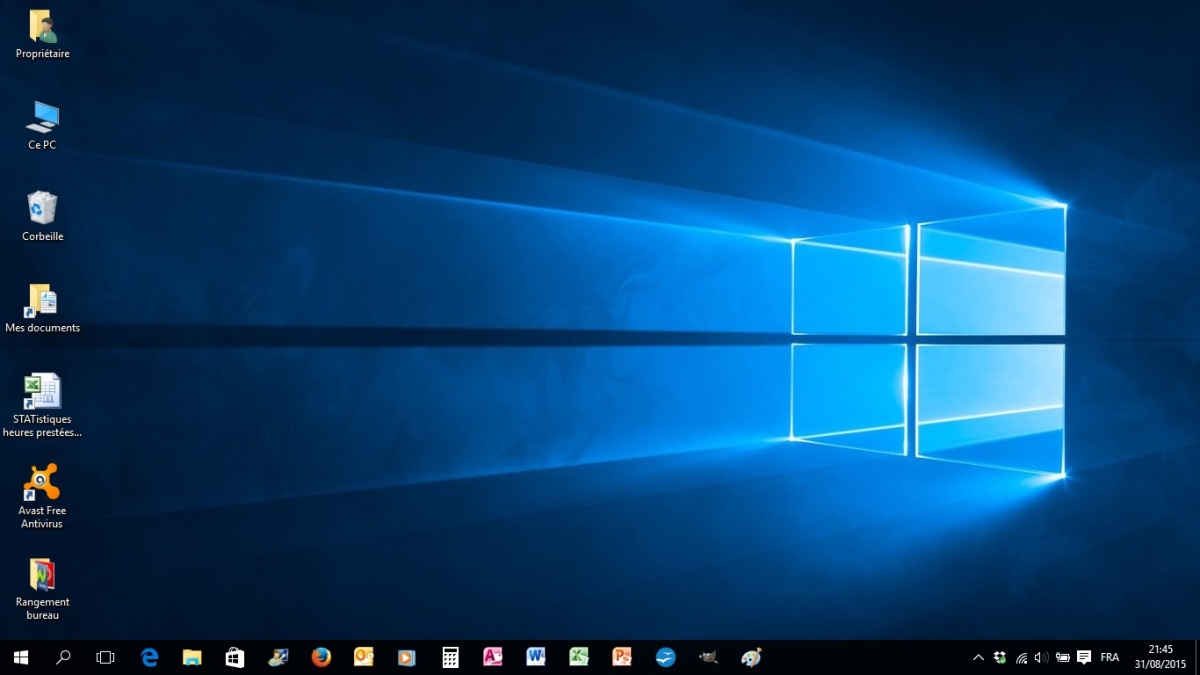Launch Microsoft Excel from the taskbar
This screenshot has width=1200, height=675.
tap(579, 657)
